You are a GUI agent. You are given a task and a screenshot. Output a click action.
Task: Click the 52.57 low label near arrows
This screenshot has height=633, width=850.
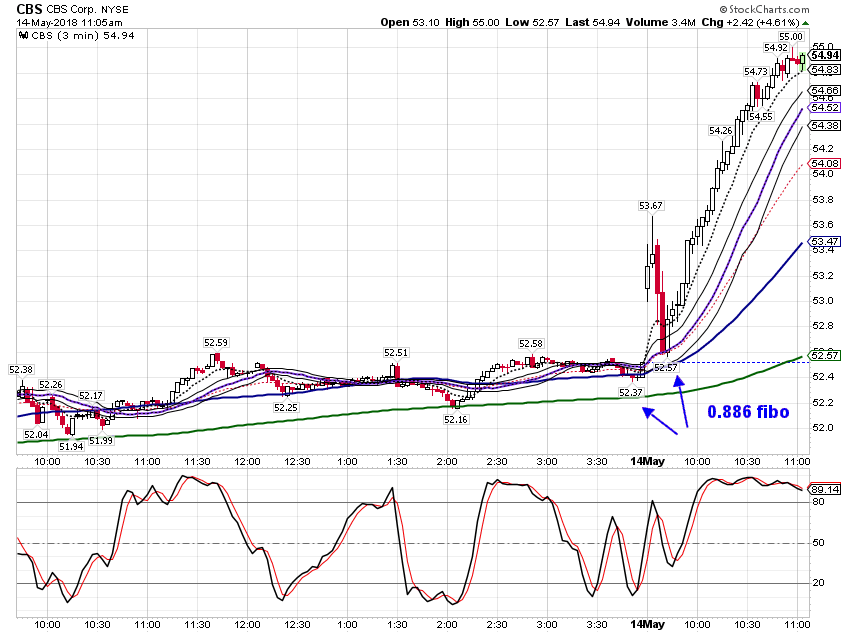665,367
